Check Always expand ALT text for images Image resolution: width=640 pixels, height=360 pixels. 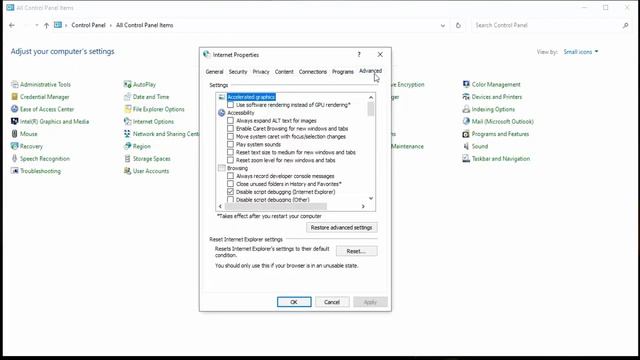click(231, 121)
